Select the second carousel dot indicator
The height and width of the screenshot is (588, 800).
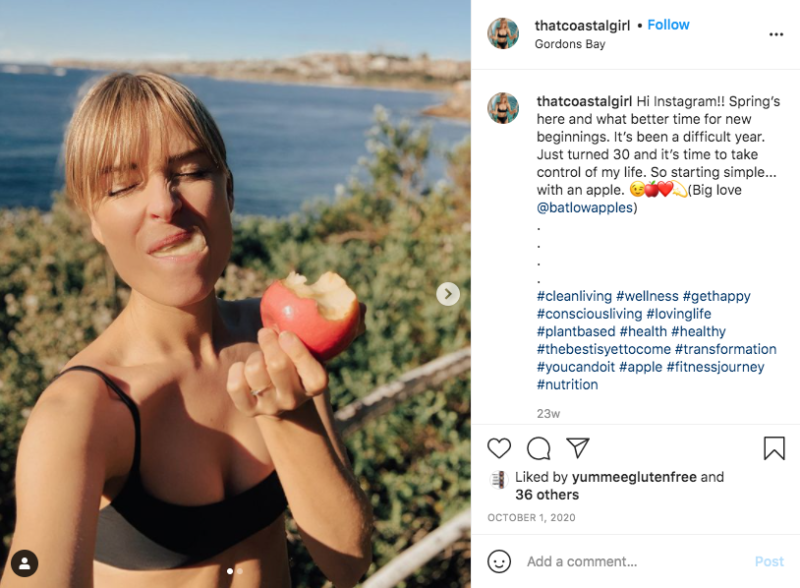[240, 571]
